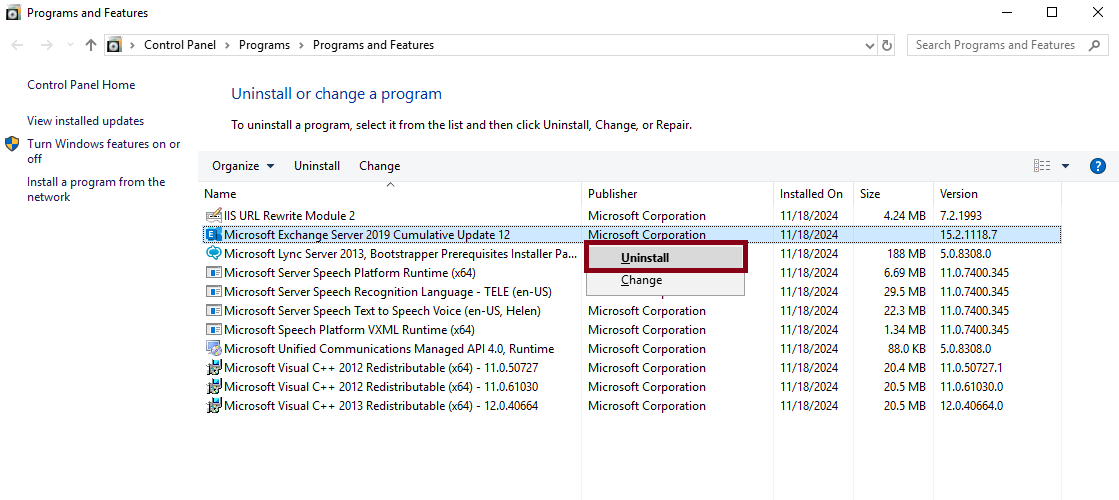This screenshot has height=500, width=1119.
Task: Click Programs and Features breadcrumb segment
Action: tap(373, 45)
